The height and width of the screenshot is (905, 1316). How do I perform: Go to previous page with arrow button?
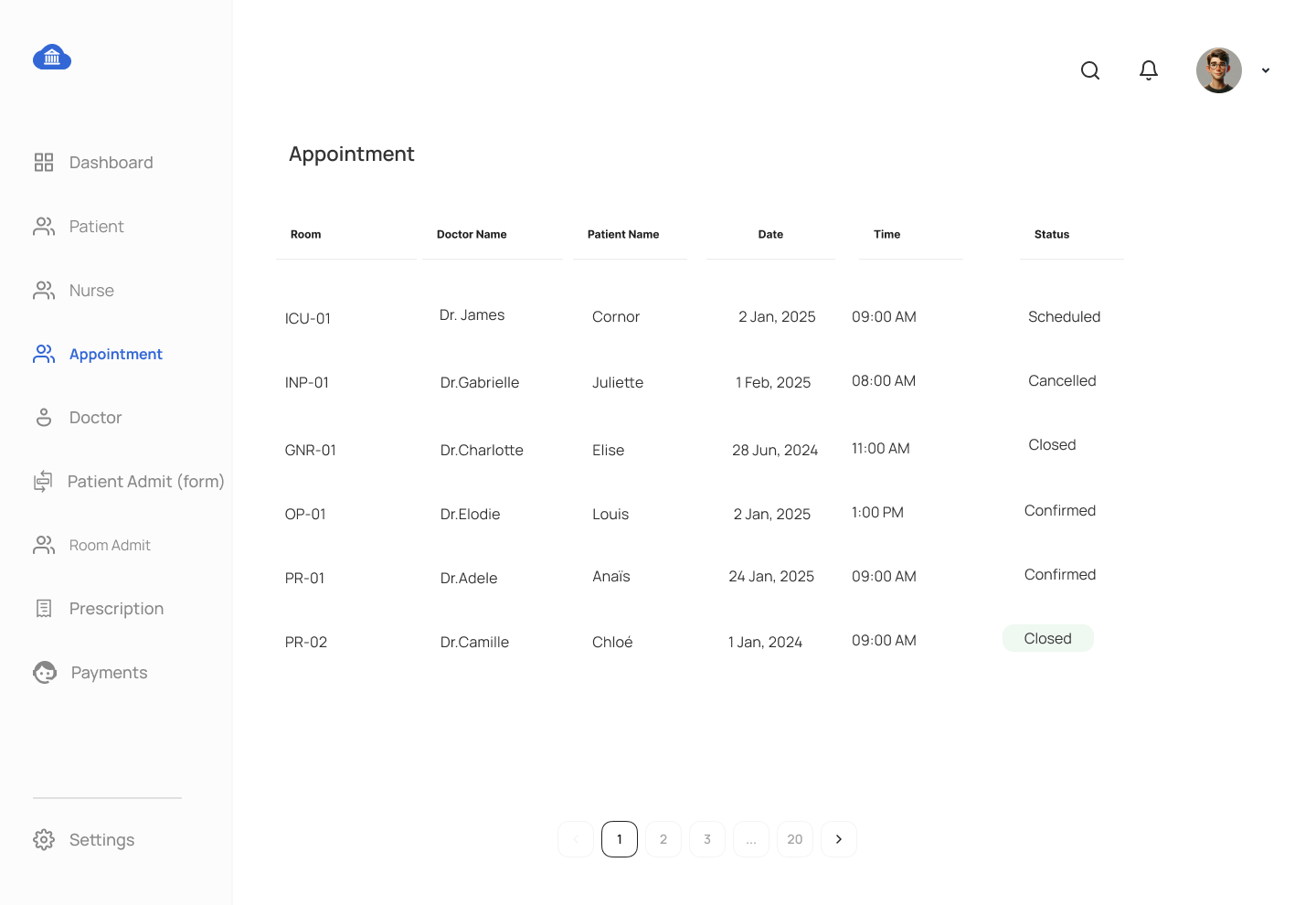(576, 839)
